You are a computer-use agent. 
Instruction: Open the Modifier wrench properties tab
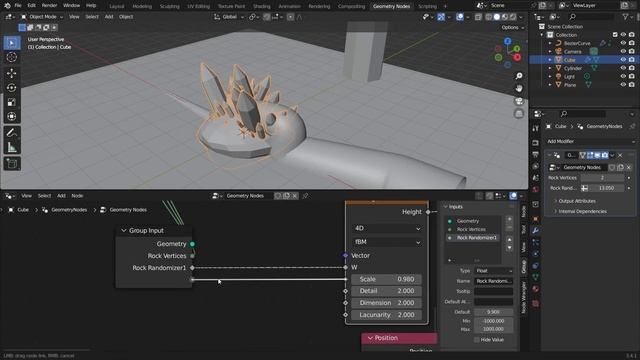pos(536,231)
